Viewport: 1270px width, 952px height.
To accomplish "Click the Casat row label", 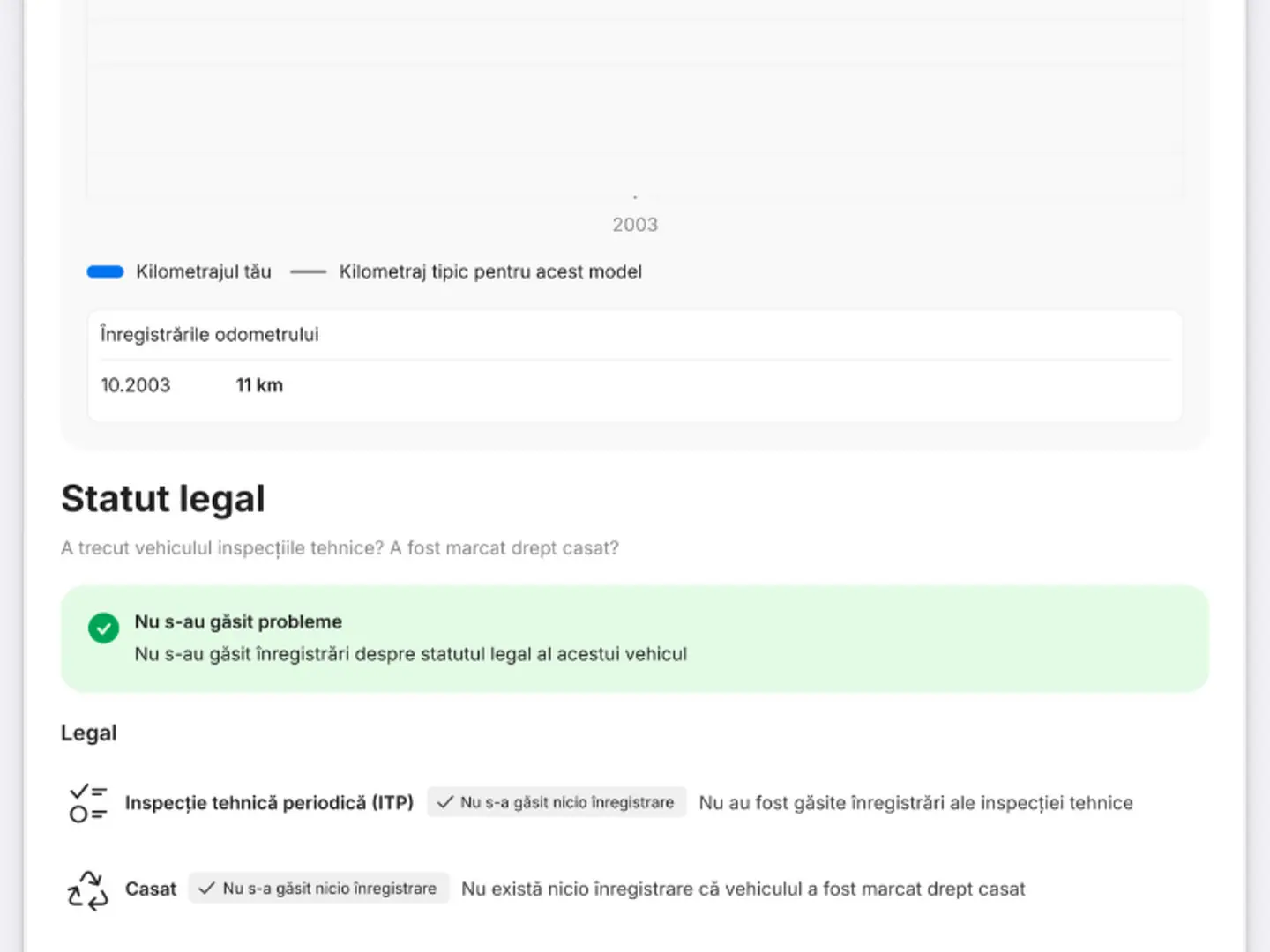I will [x=151, y=889].
